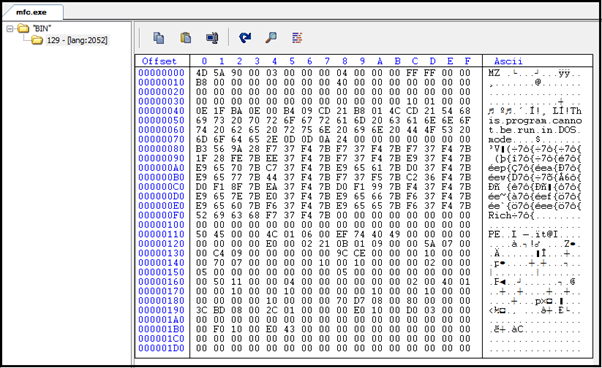
Task: Click column header 0 in hex view
Action: [x=204, y=61]
